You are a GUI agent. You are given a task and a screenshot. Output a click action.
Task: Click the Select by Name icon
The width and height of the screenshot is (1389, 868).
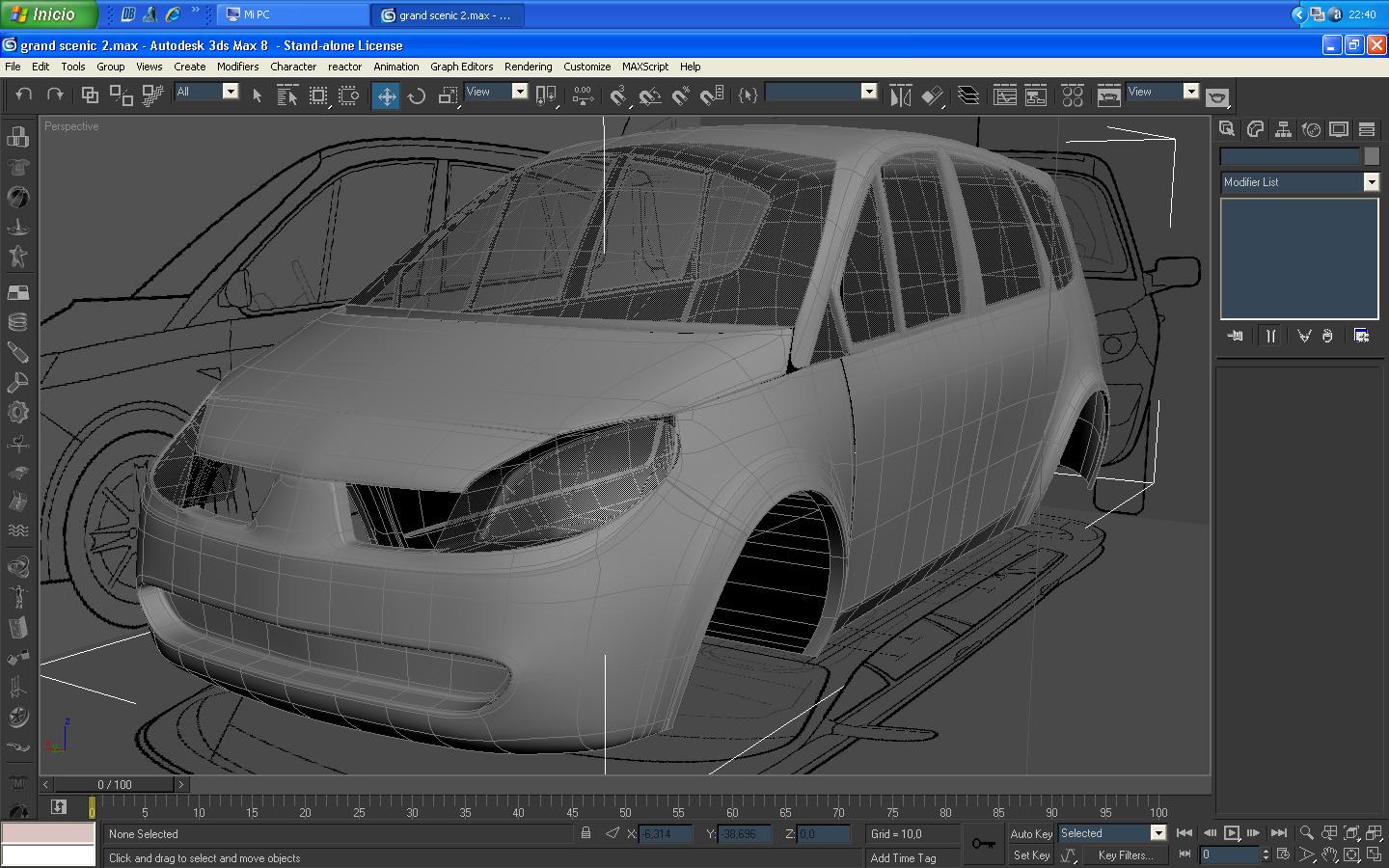point(286,95)
